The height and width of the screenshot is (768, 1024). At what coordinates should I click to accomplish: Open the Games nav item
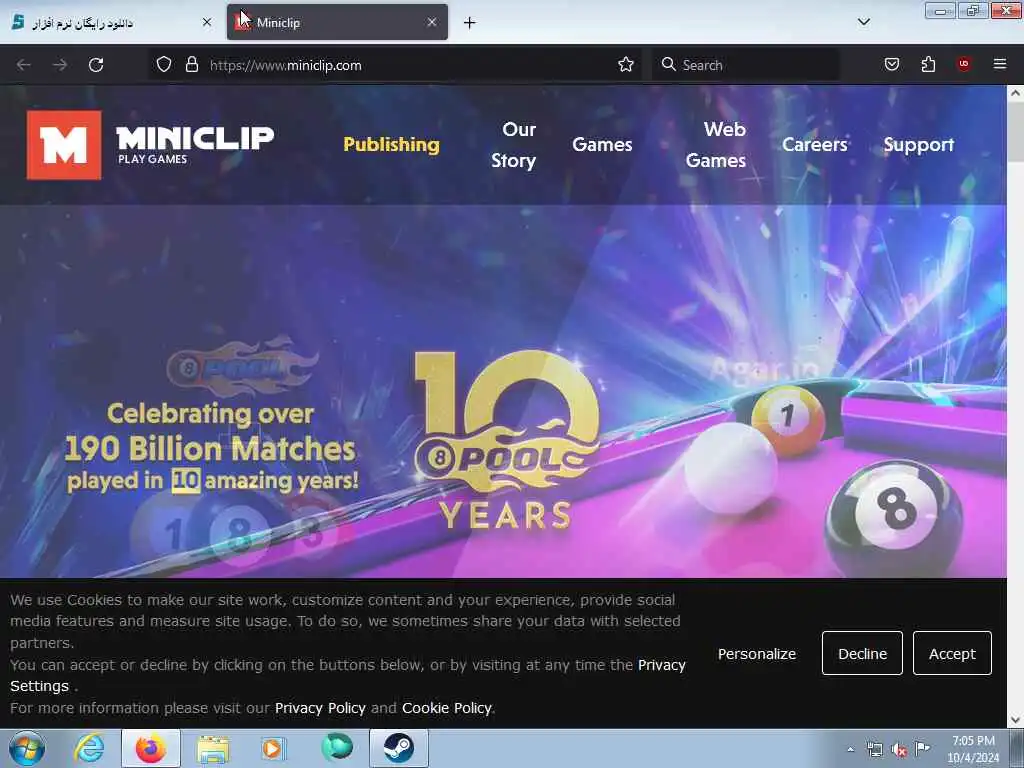[602, 144]
